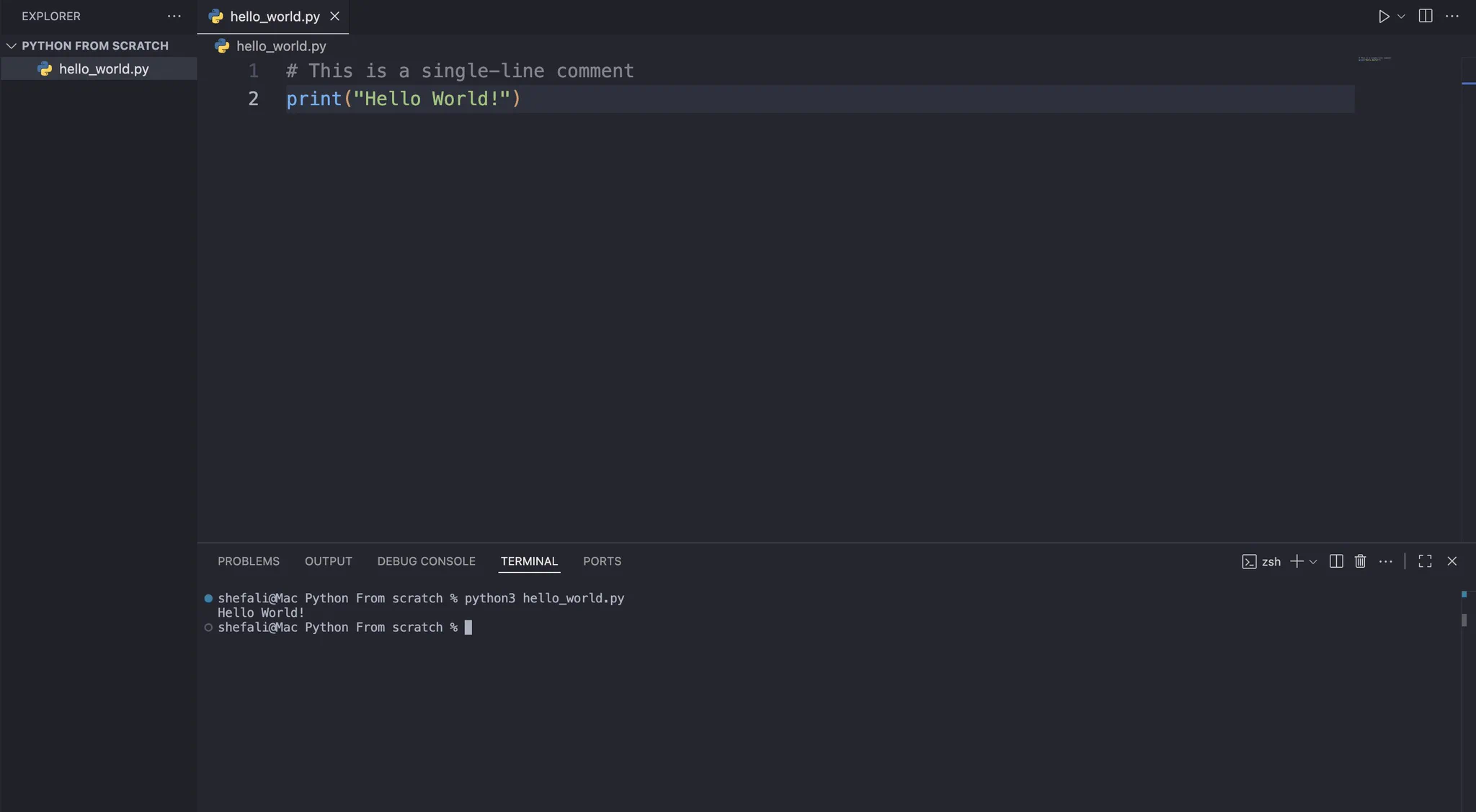Switch to the PROBLEMS panel tab
The image size is (1476, 812).
click(x=249, y=561)
